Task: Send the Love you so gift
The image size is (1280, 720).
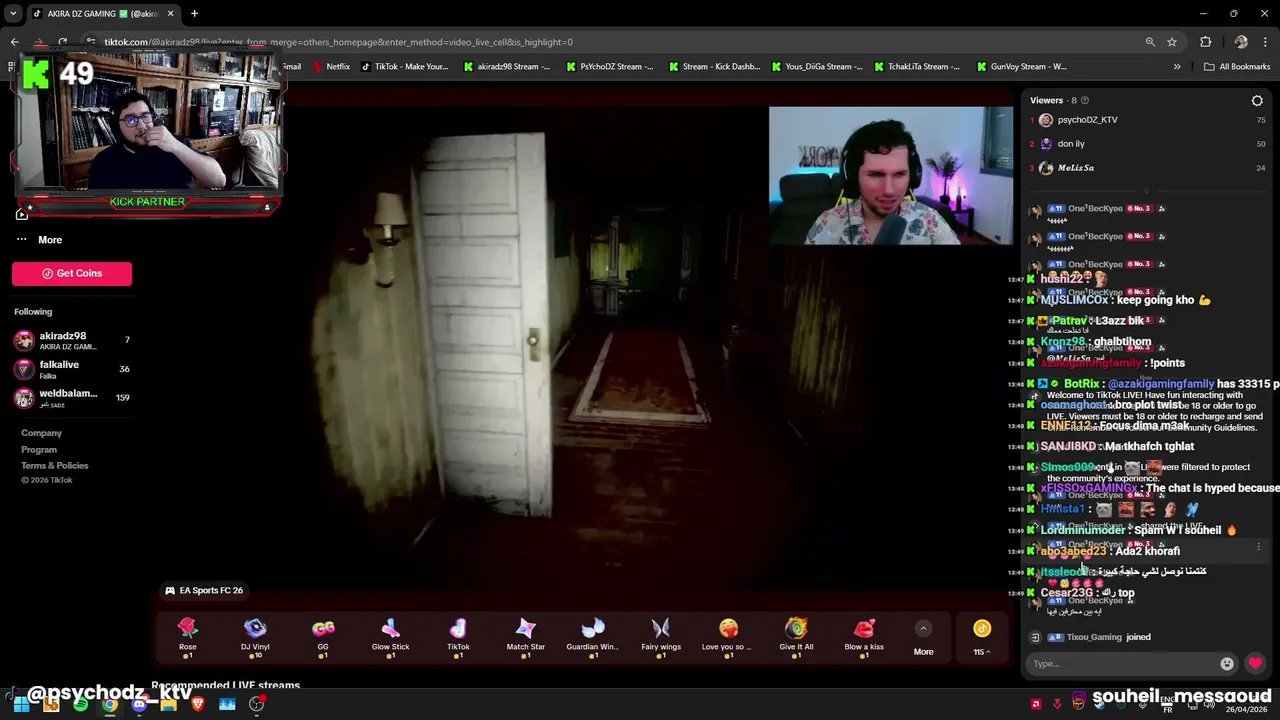Action: [728, 636]
